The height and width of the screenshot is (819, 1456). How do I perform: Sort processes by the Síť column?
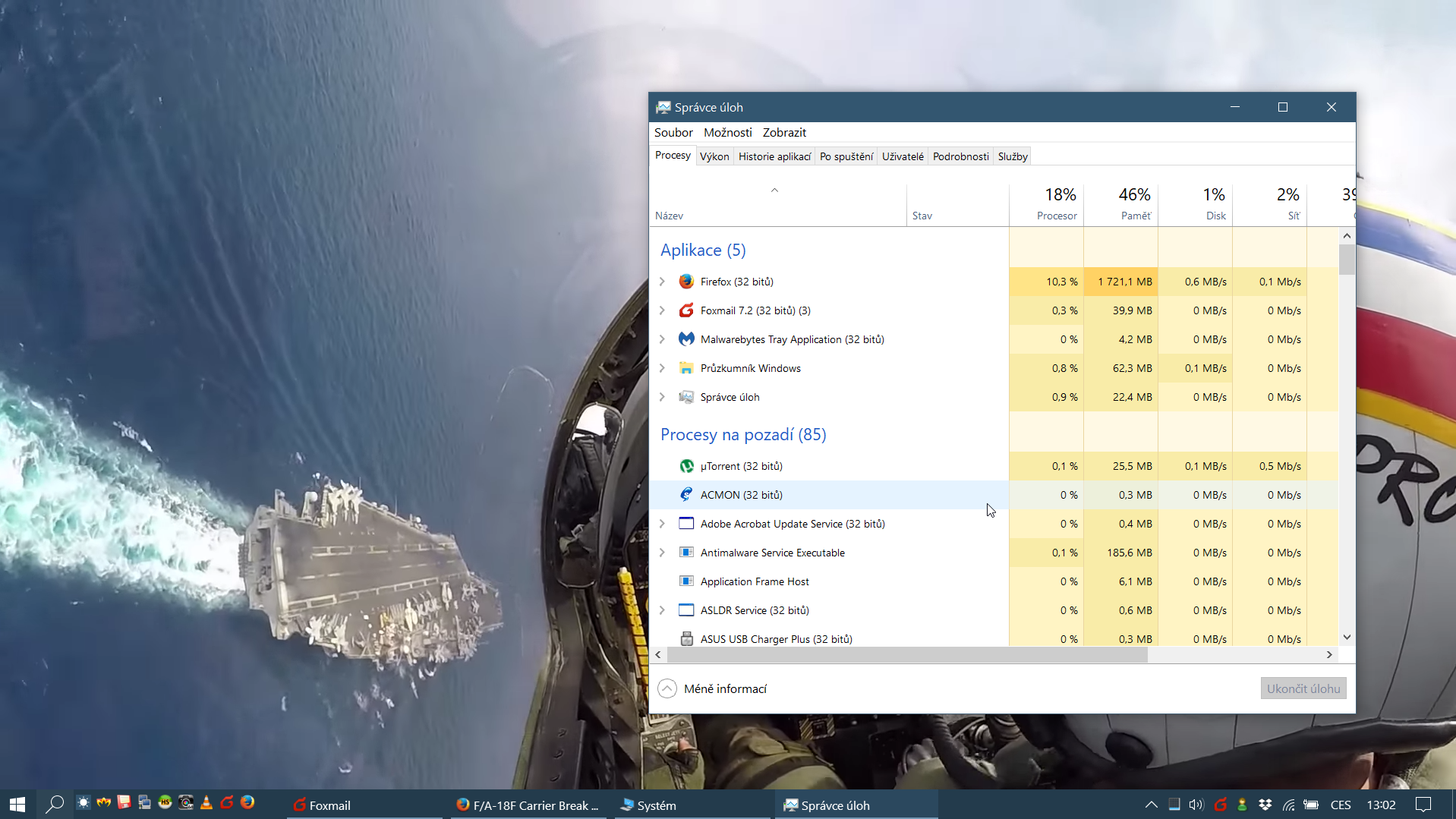(1269, 204)
